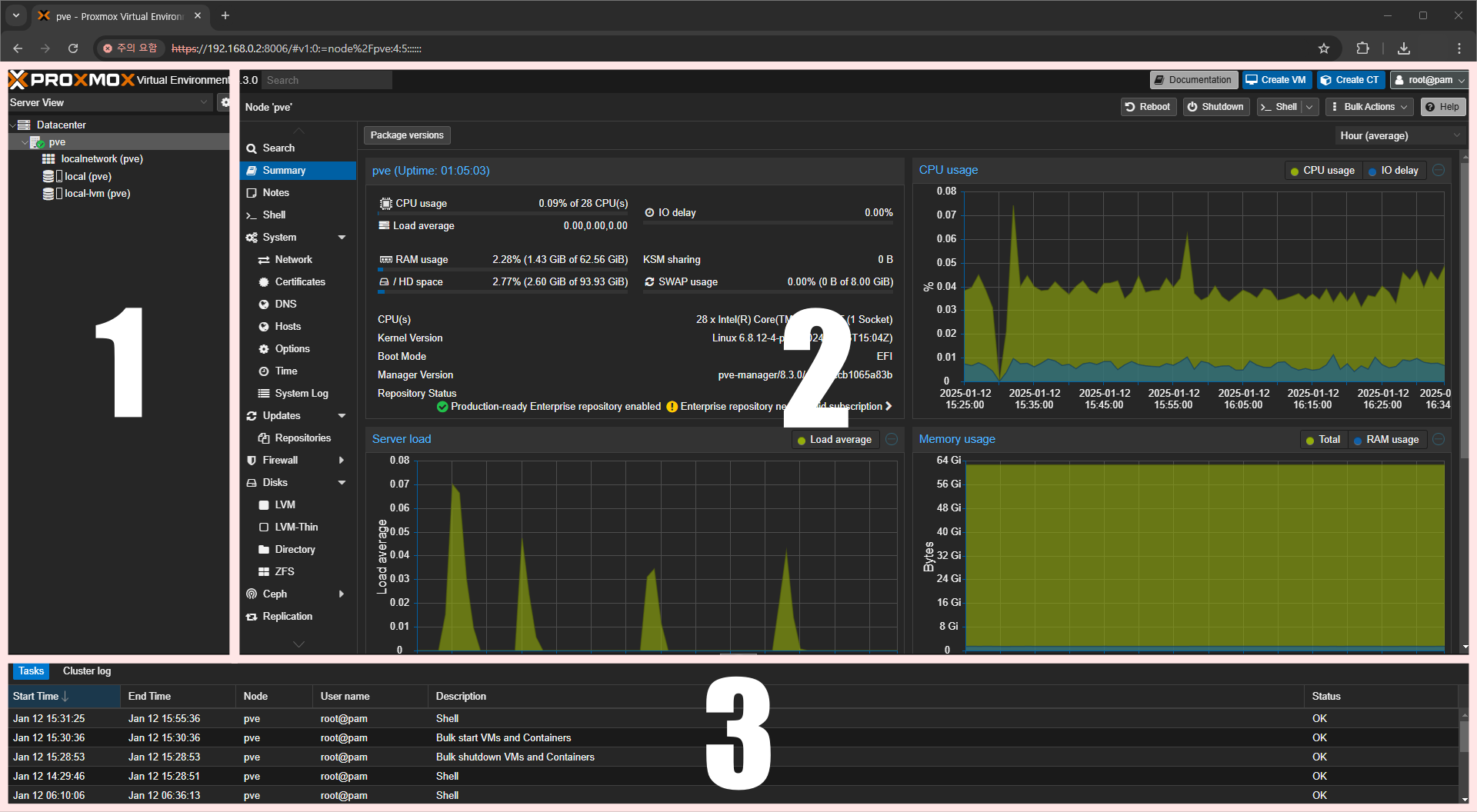Open the Shell button in toolbar
The image size is (1477, 812).
(1279, 107)
